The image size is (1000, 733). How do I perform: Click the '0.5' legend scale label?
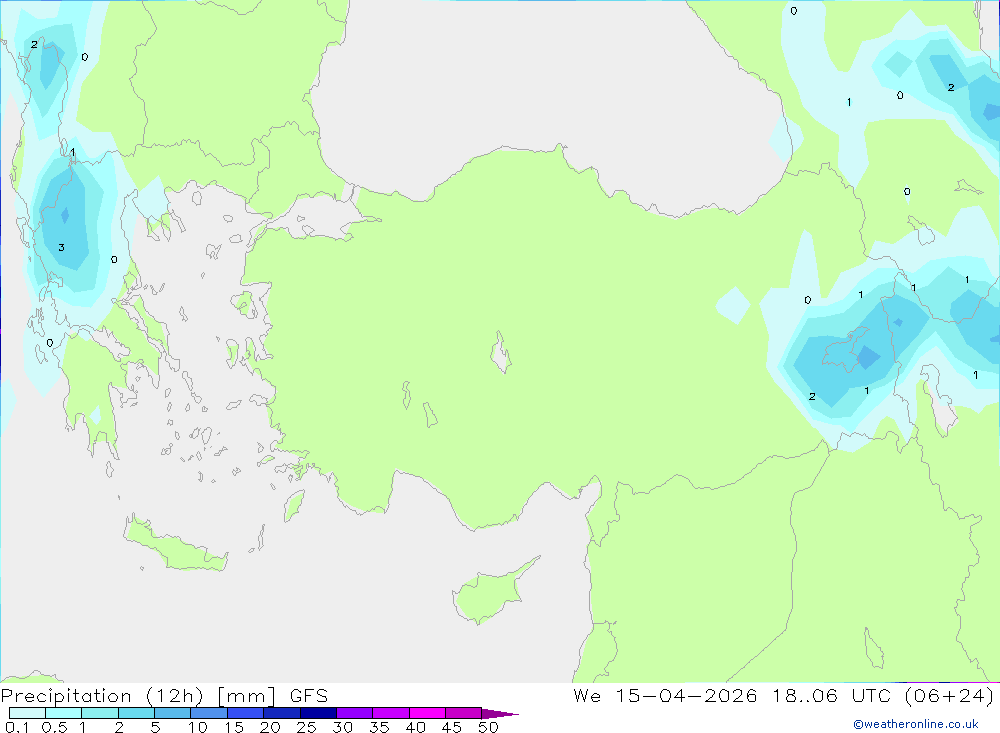tap(54, 727)
